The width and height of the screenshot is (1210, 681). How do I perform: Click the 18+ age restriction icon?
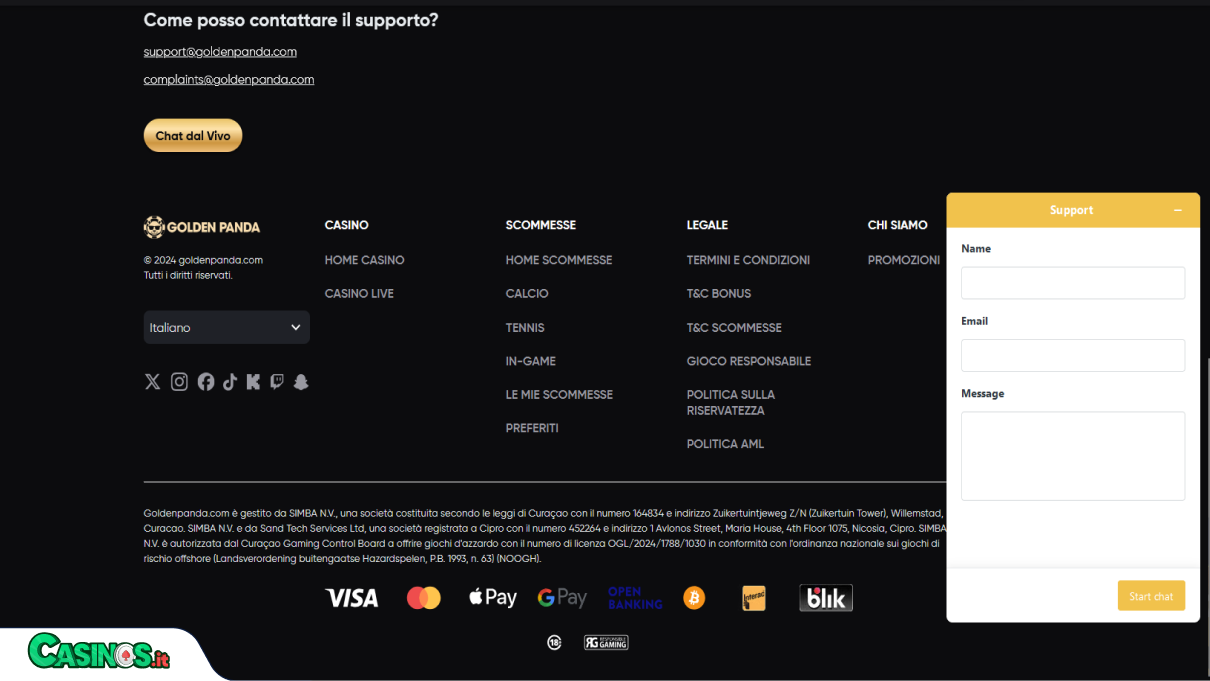tap(554, 643)
